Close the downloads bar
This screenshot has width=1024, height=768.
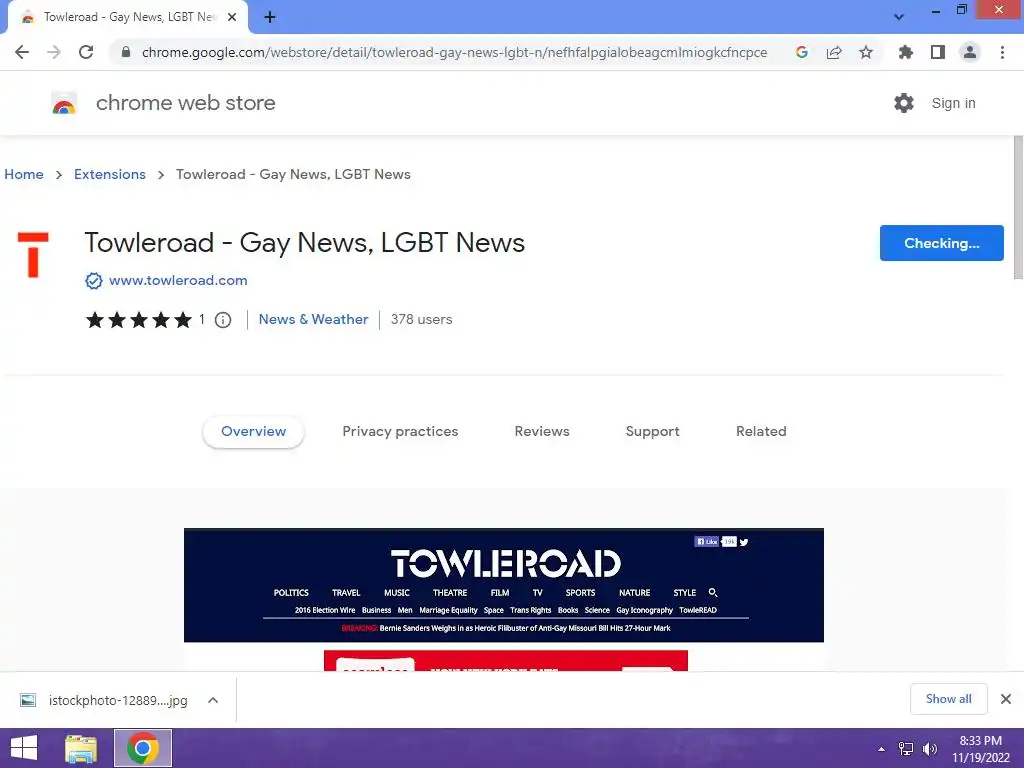tap(1006, 699)
